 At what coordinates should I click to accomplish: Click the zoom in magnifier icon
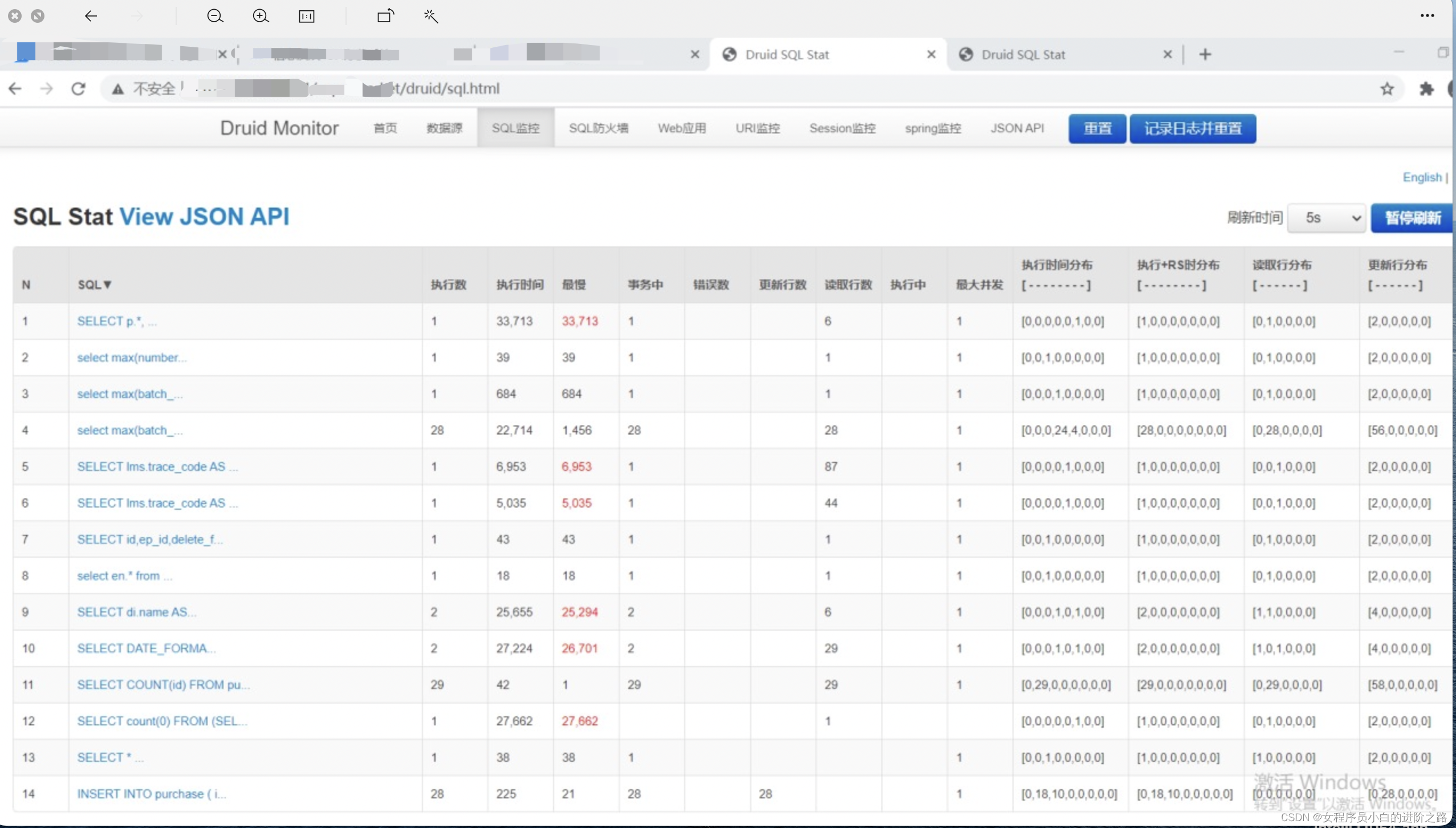pos(261,16)
